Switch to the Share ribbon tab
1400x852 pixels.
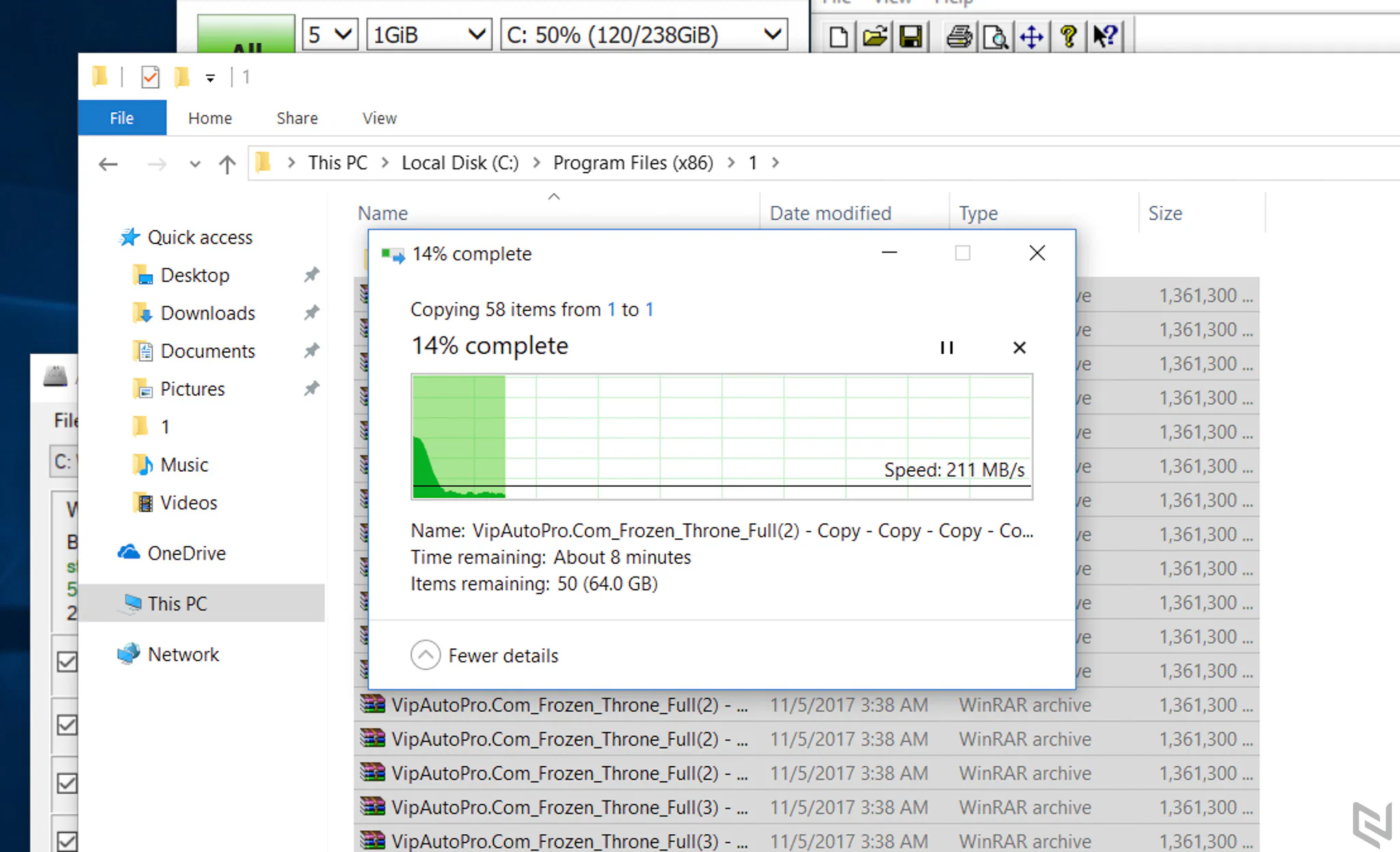297,118
